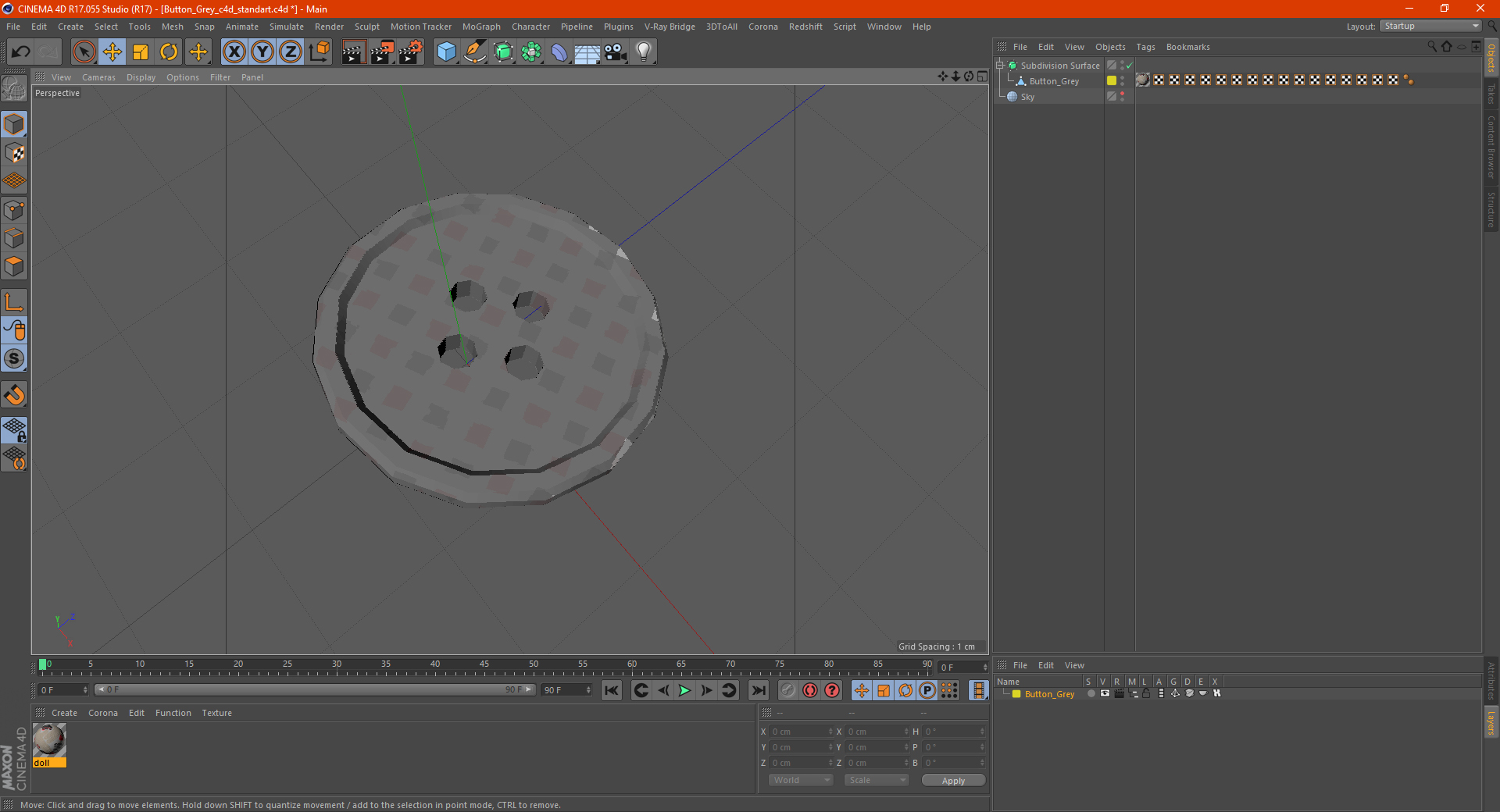This screenshot has height=812, width=1500.
Task: Open viewport Cameras menu
Action: 98,77
